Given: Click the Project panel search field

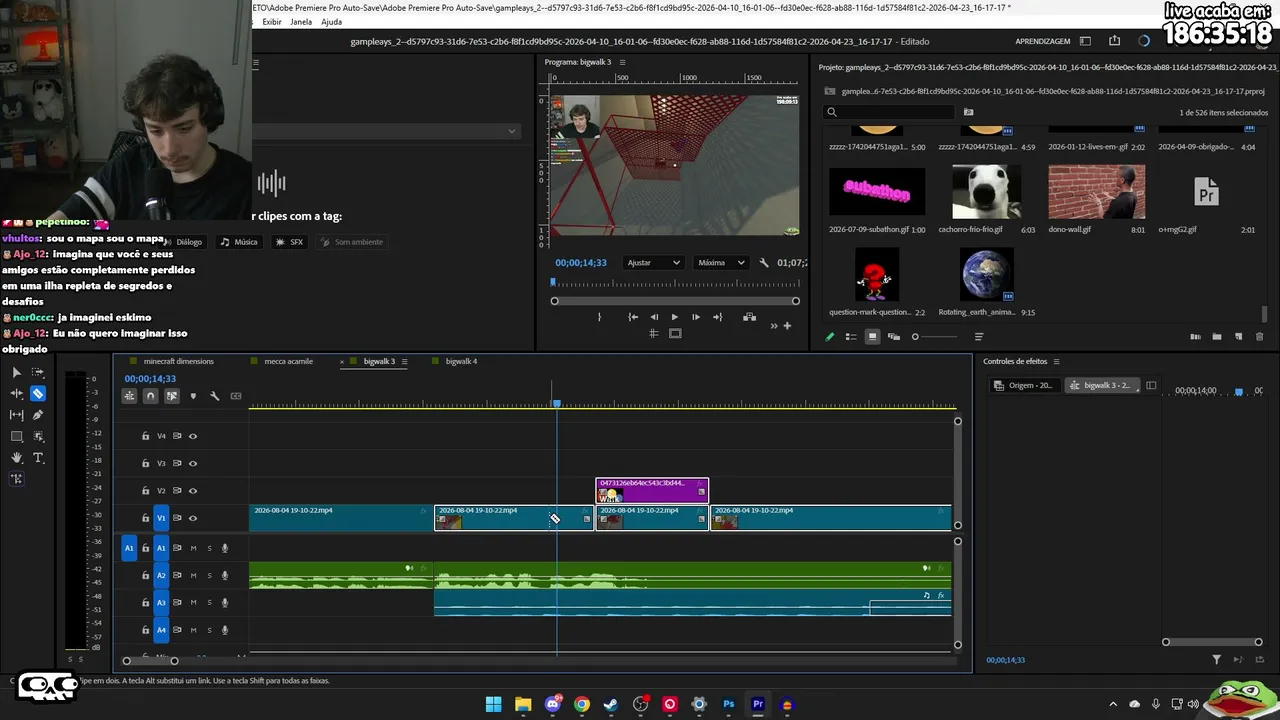Looking at the screenshot, I should (x=890, y=112).
